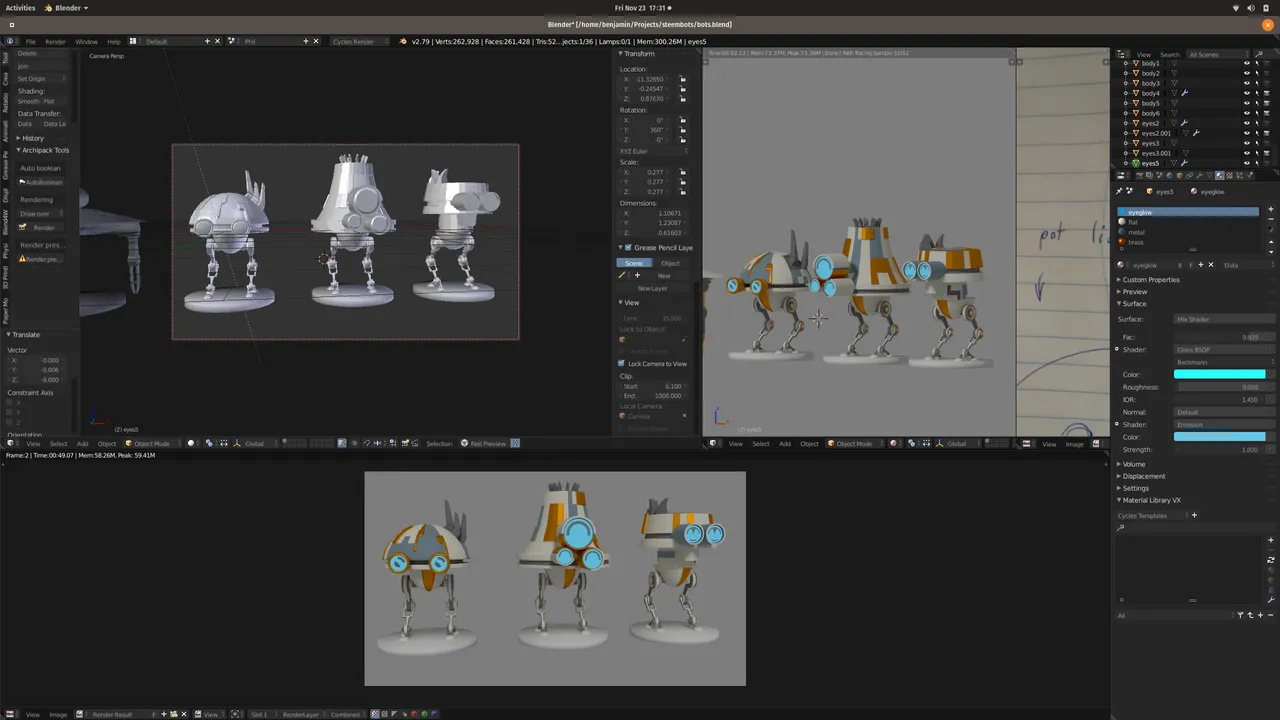Enable Lock Camera to View checkbox

tap(621, 363)
